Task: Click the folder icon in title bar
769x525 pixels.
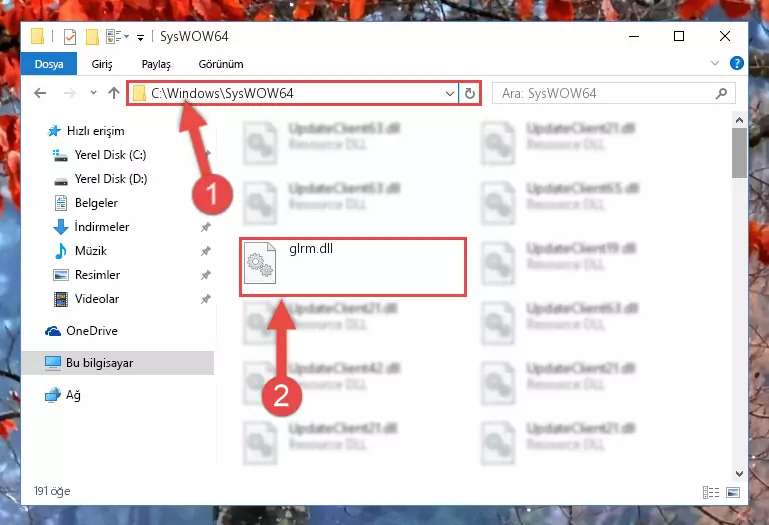Action: [37, 37]
